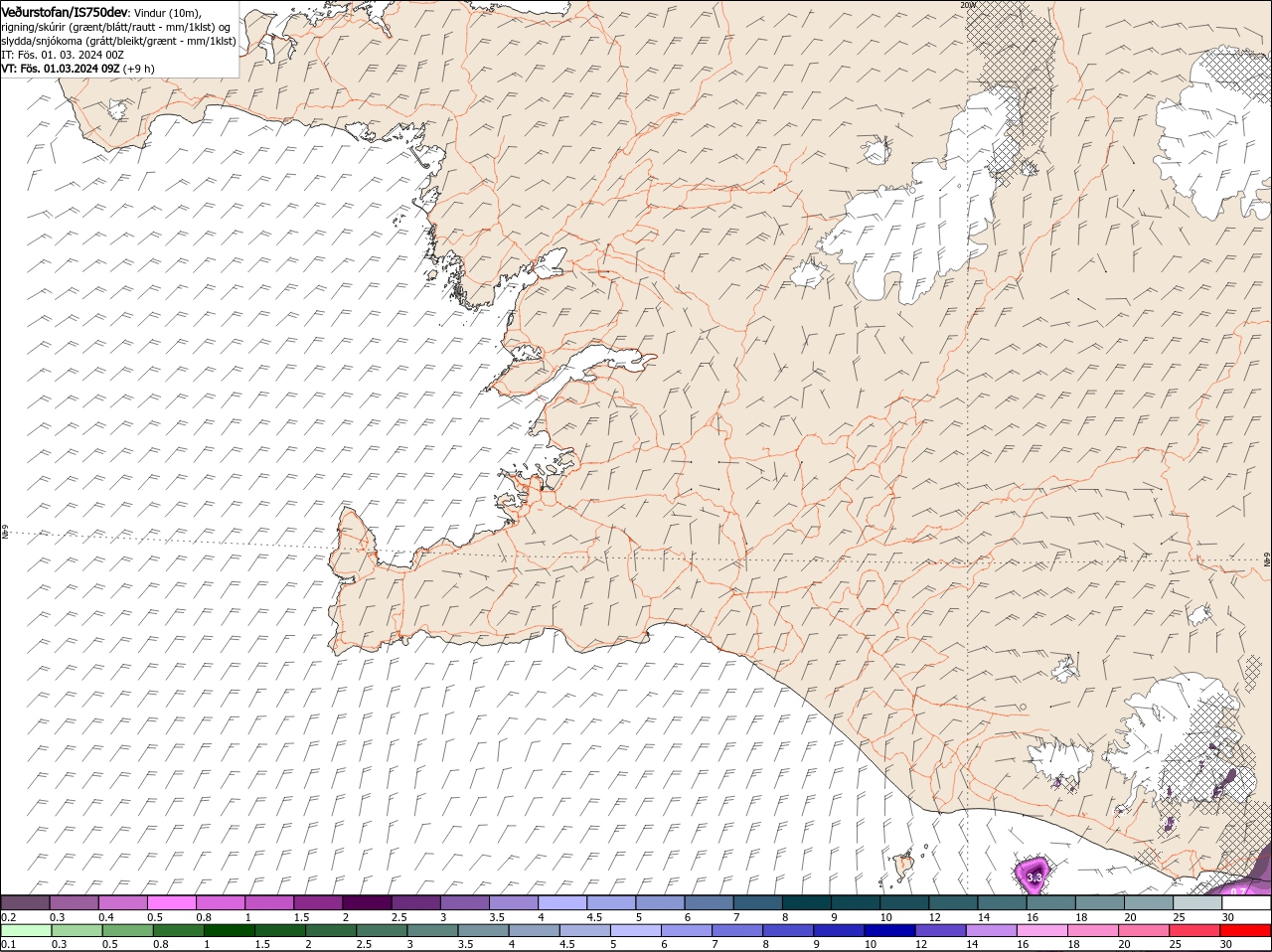The image size is (1272, 952).
Task: Click the lavender snow swatch starting at 4
Action: [562, 902]
